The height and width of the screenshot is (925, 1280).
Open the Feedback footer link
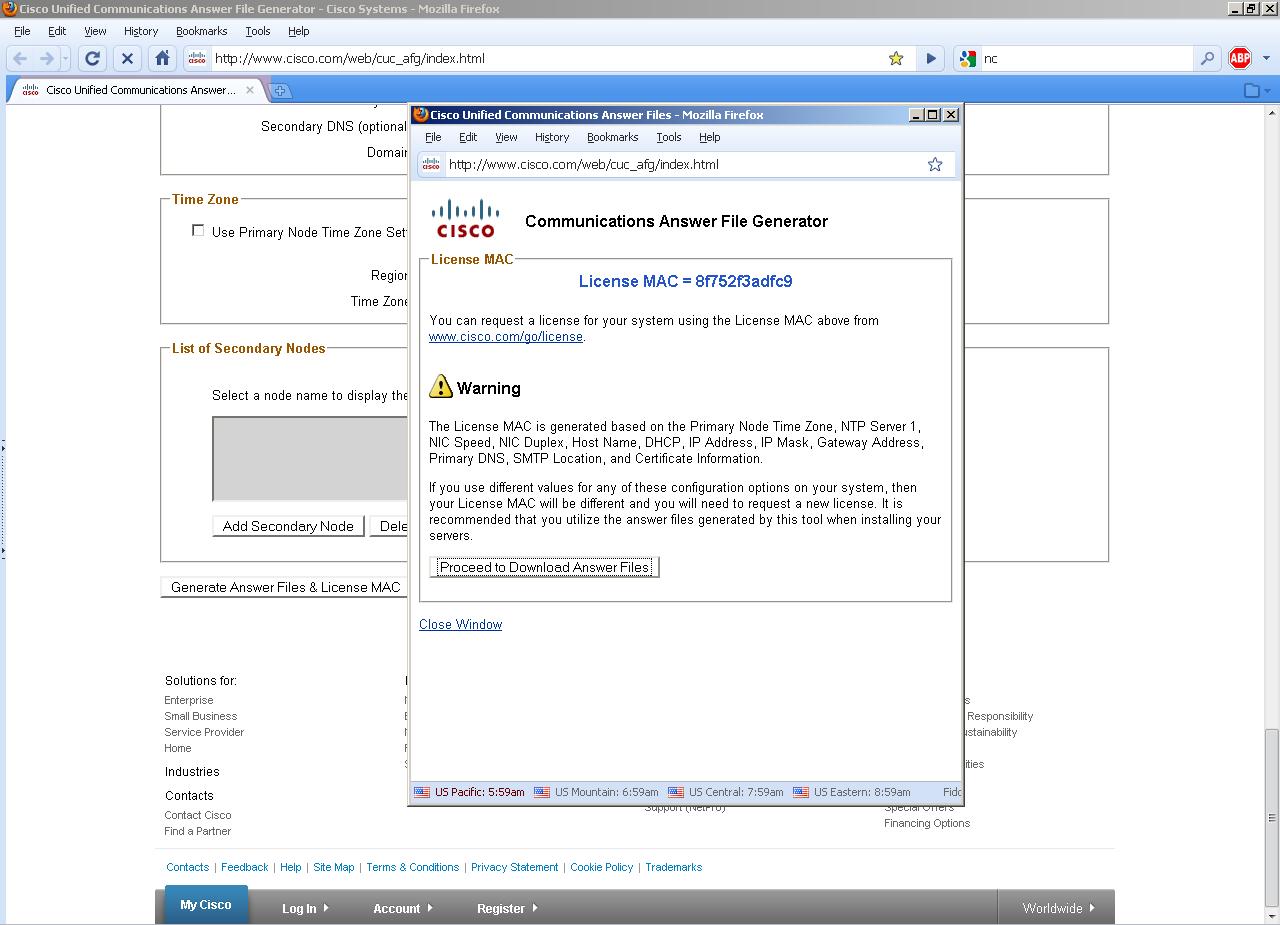coord(245,867)
